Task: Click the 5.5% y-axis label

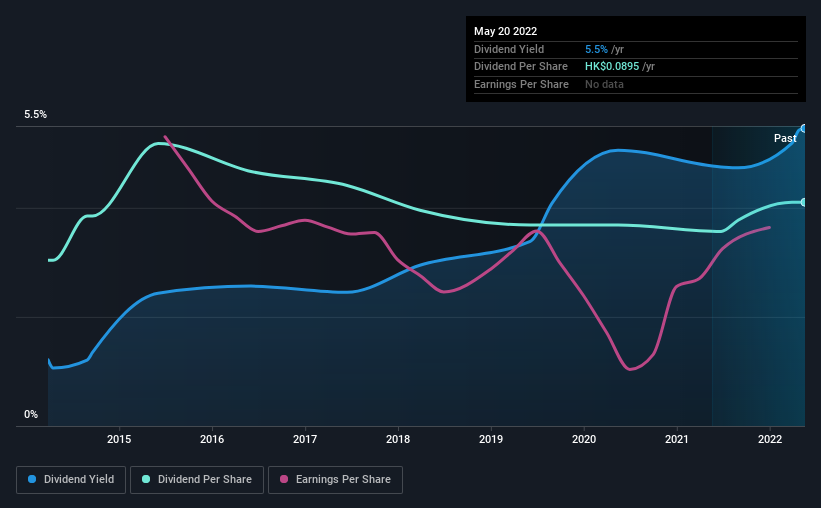Action: (35, 115)
